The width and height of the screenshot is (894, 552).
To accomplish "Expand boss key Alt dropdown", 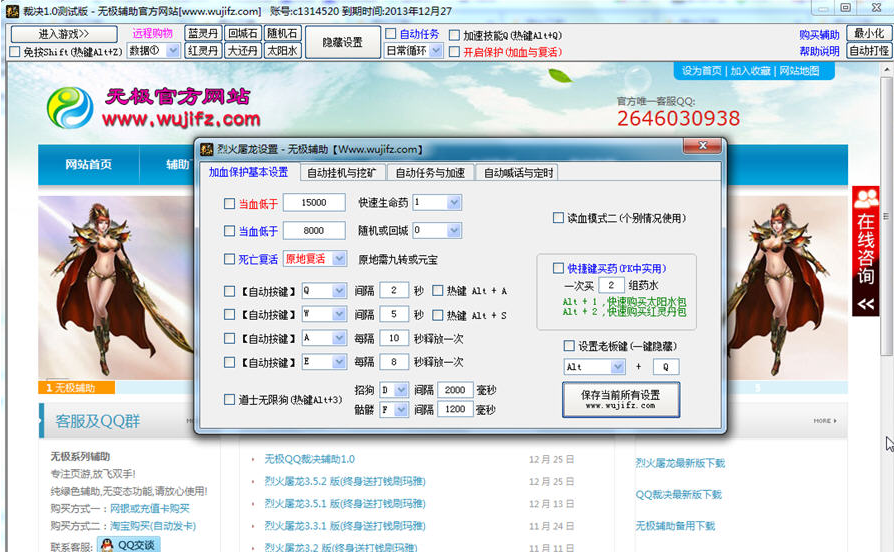I will (x=617, y=367).
